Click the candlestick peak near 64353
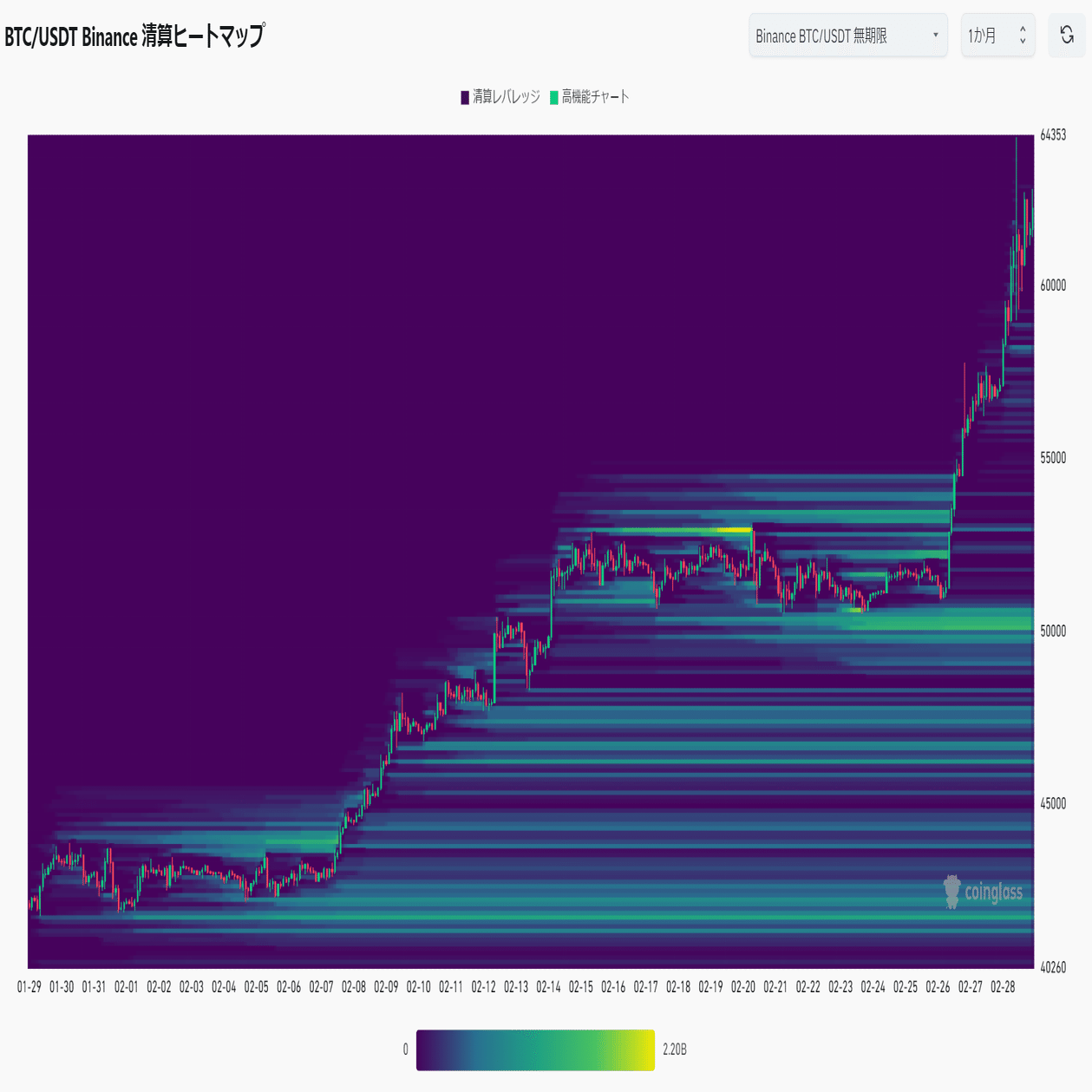Screen dimensions: 1092x1092 tap(1016, 141)
